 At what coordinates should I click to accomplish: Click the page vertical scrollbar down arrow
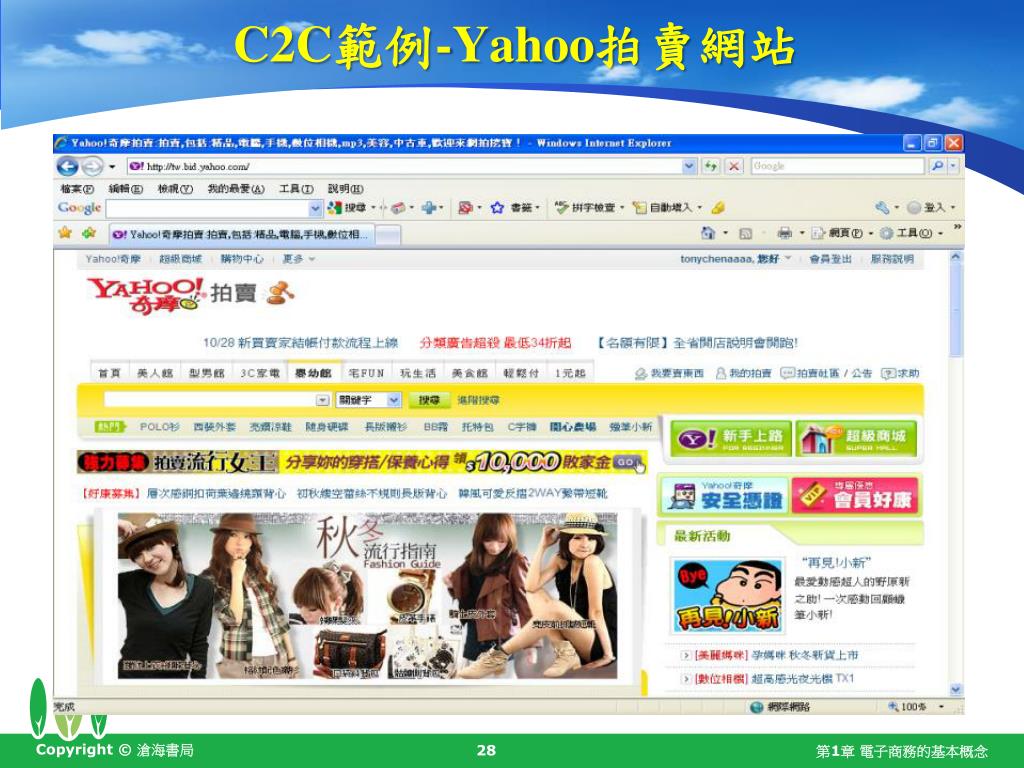(955, 690)
